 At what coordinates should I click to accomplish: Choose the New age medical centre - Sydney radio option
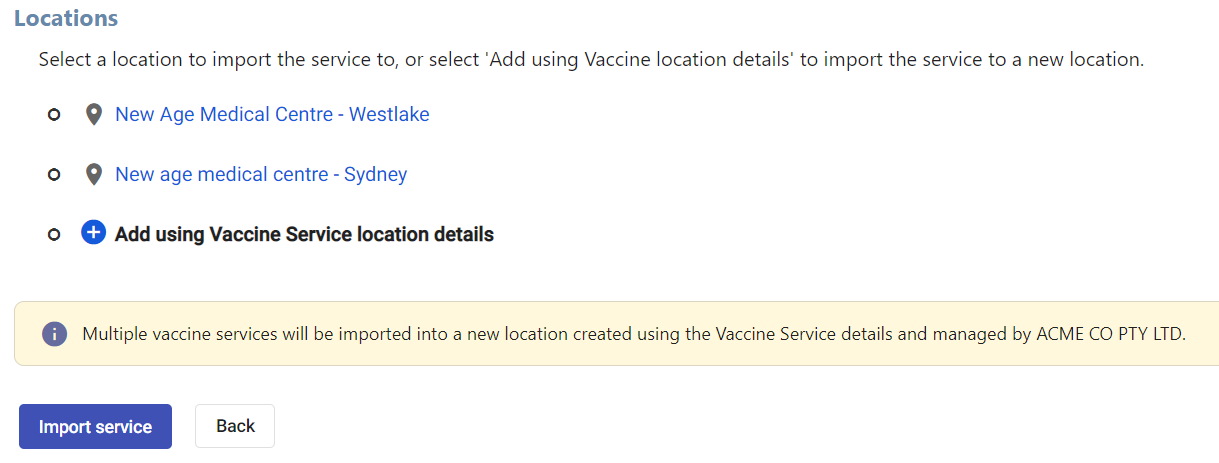pos(55,175)
